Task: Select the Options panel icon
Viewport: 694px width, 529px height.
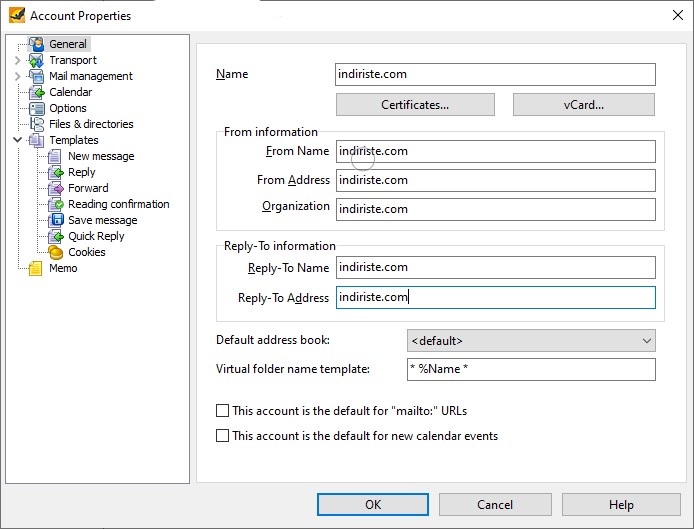Action: click(x=37, y=108)
